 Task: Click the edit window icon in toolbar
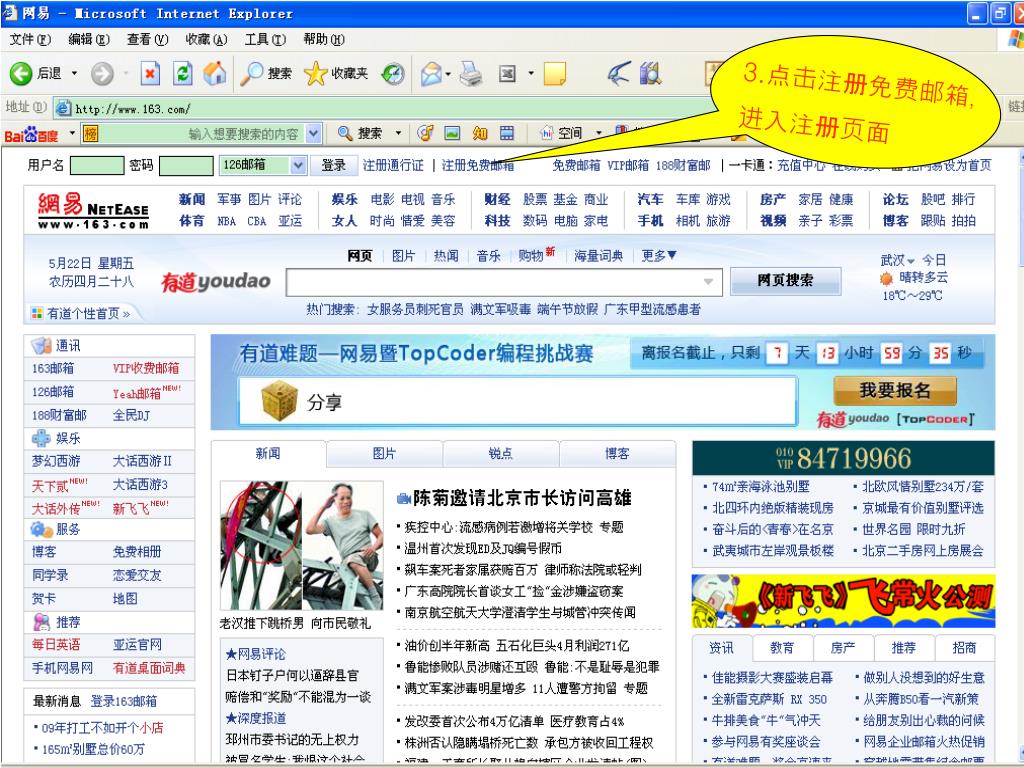(507, 74)
